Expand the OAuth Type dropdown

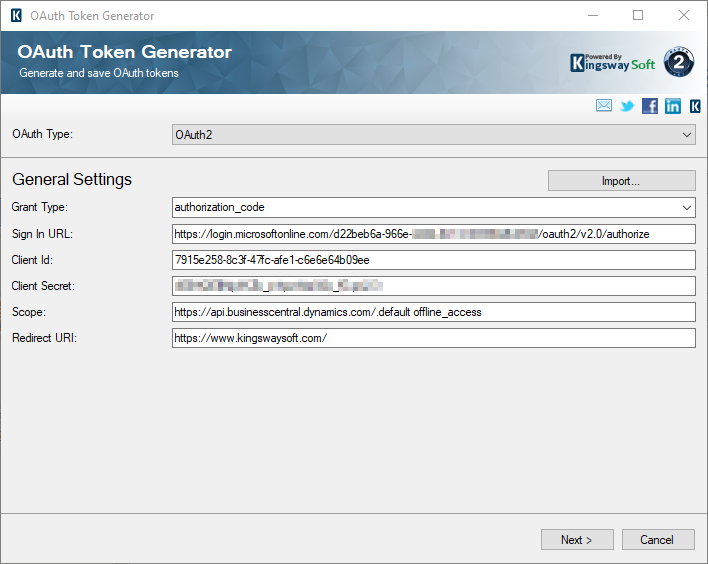433,134
